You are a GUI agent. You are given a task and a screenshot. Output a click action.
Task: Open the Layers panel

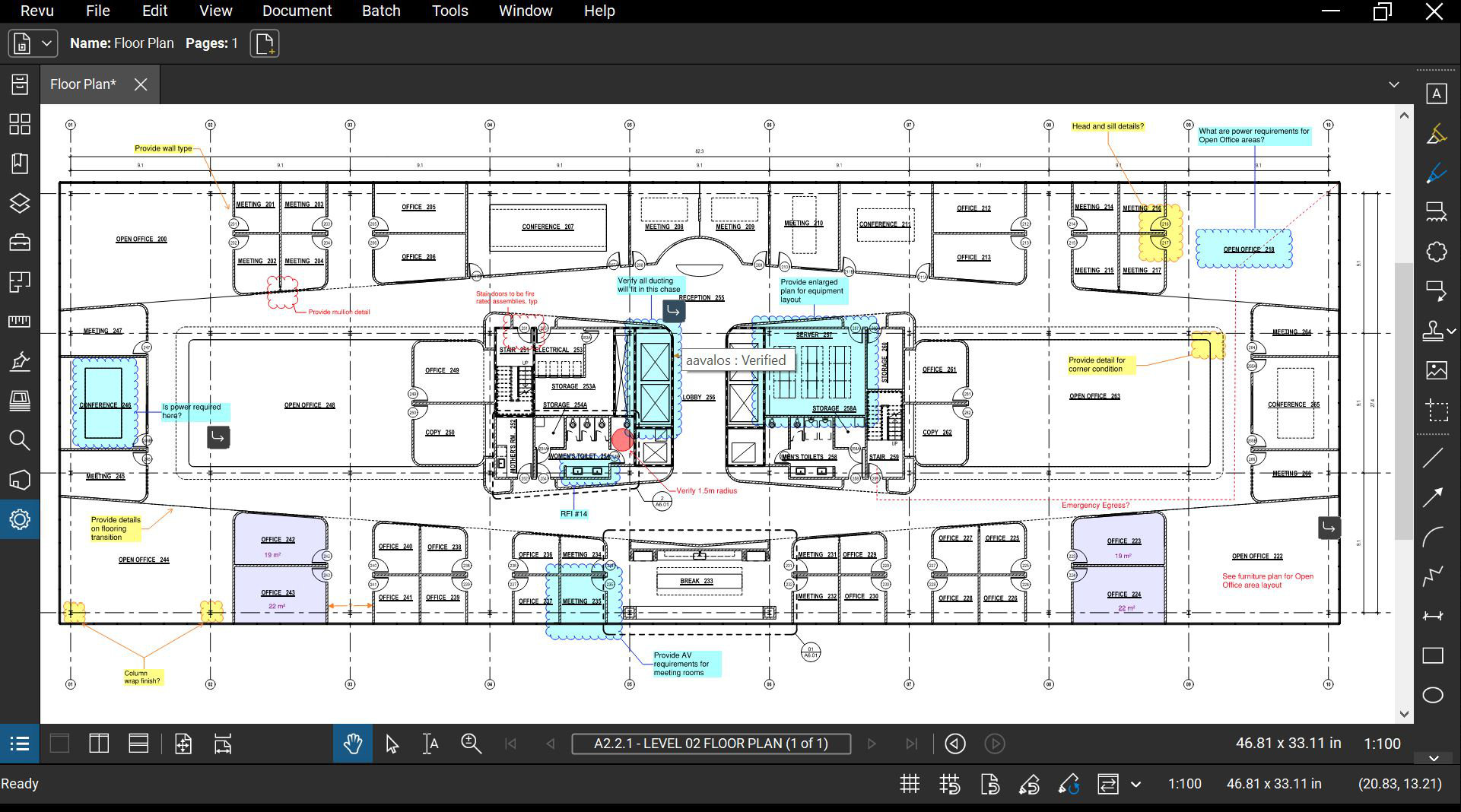click(x=20, y=203)
